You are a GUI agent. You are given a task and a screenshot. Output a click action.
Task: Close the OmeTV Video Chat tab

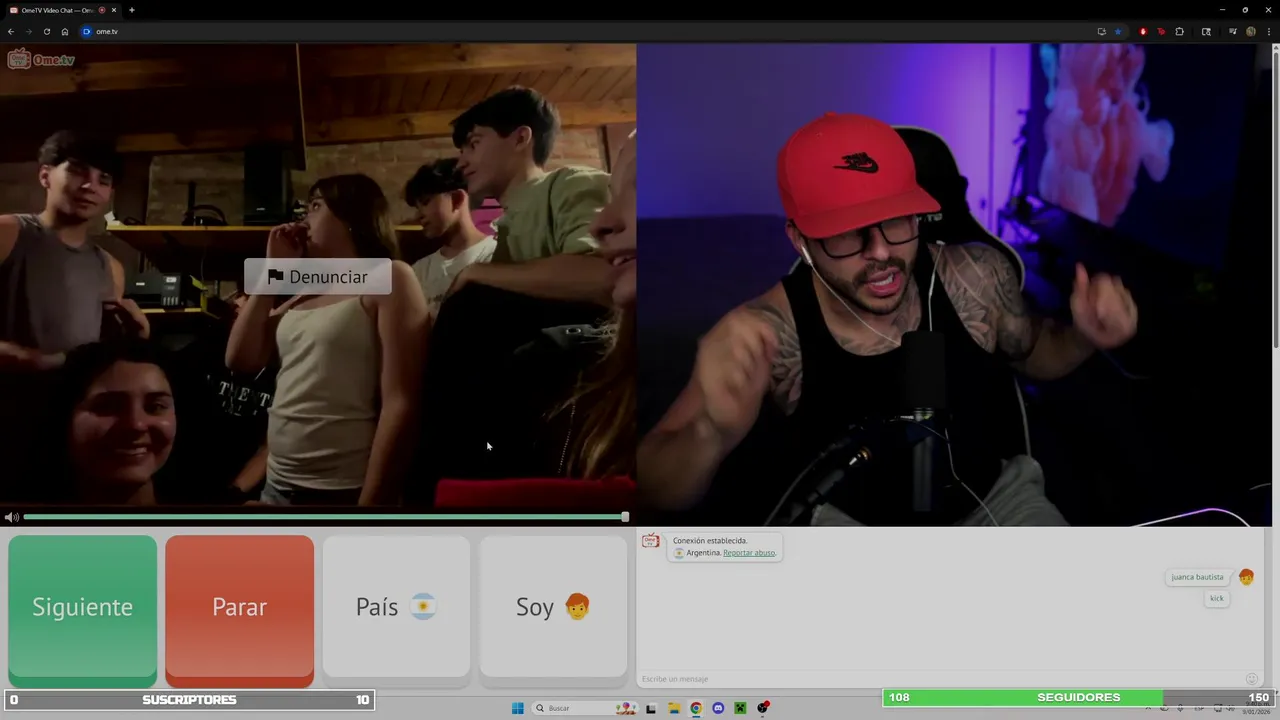pyautogui.click(x=114, y=10)
